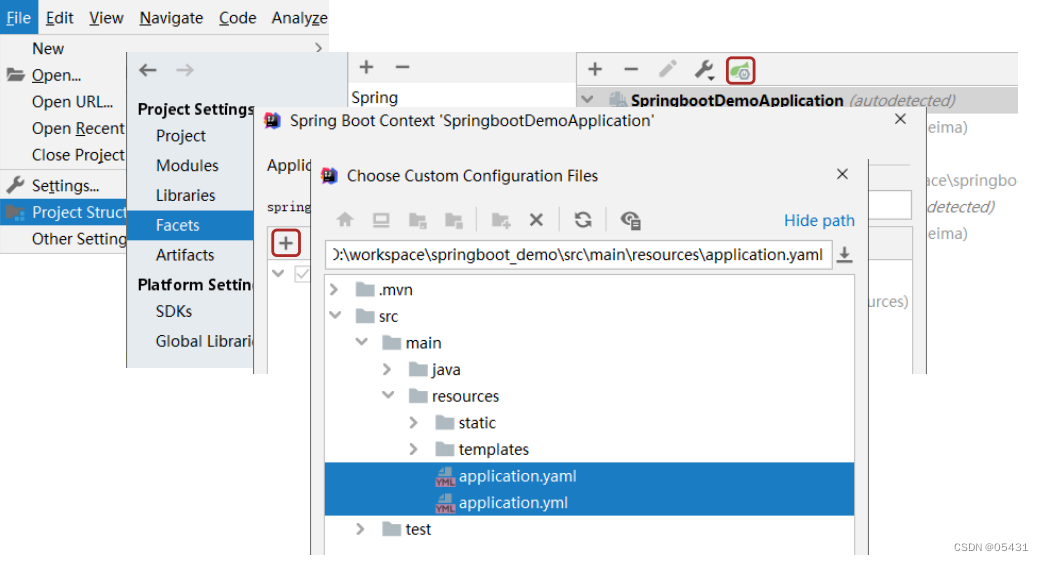The width and height of the screenshot is (1044, 561).
Task: Go to Home directory icon
Action: (x=345, y=220)
